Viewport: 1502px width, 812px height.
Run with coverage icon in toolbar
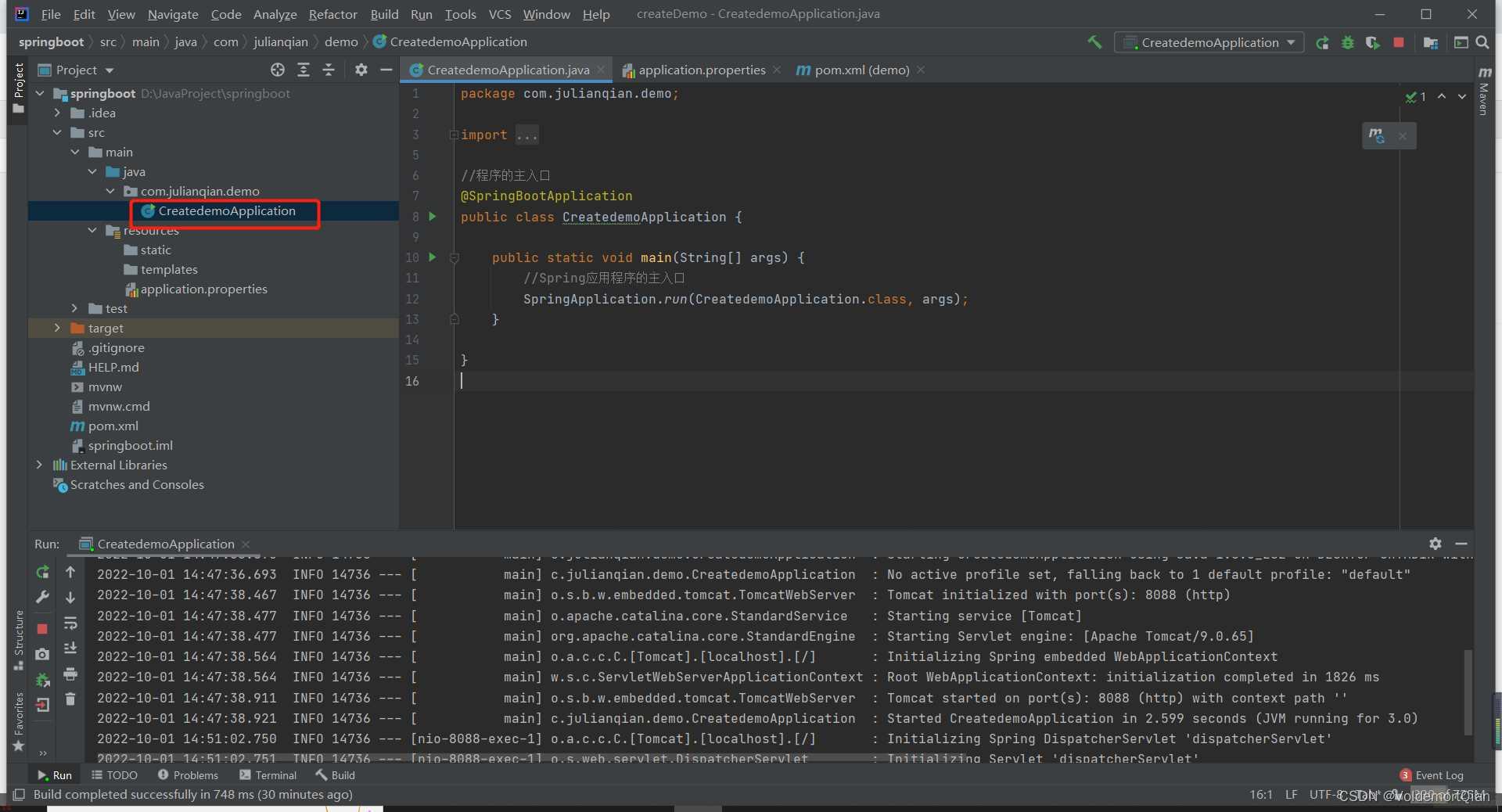tap(1373, 43)
